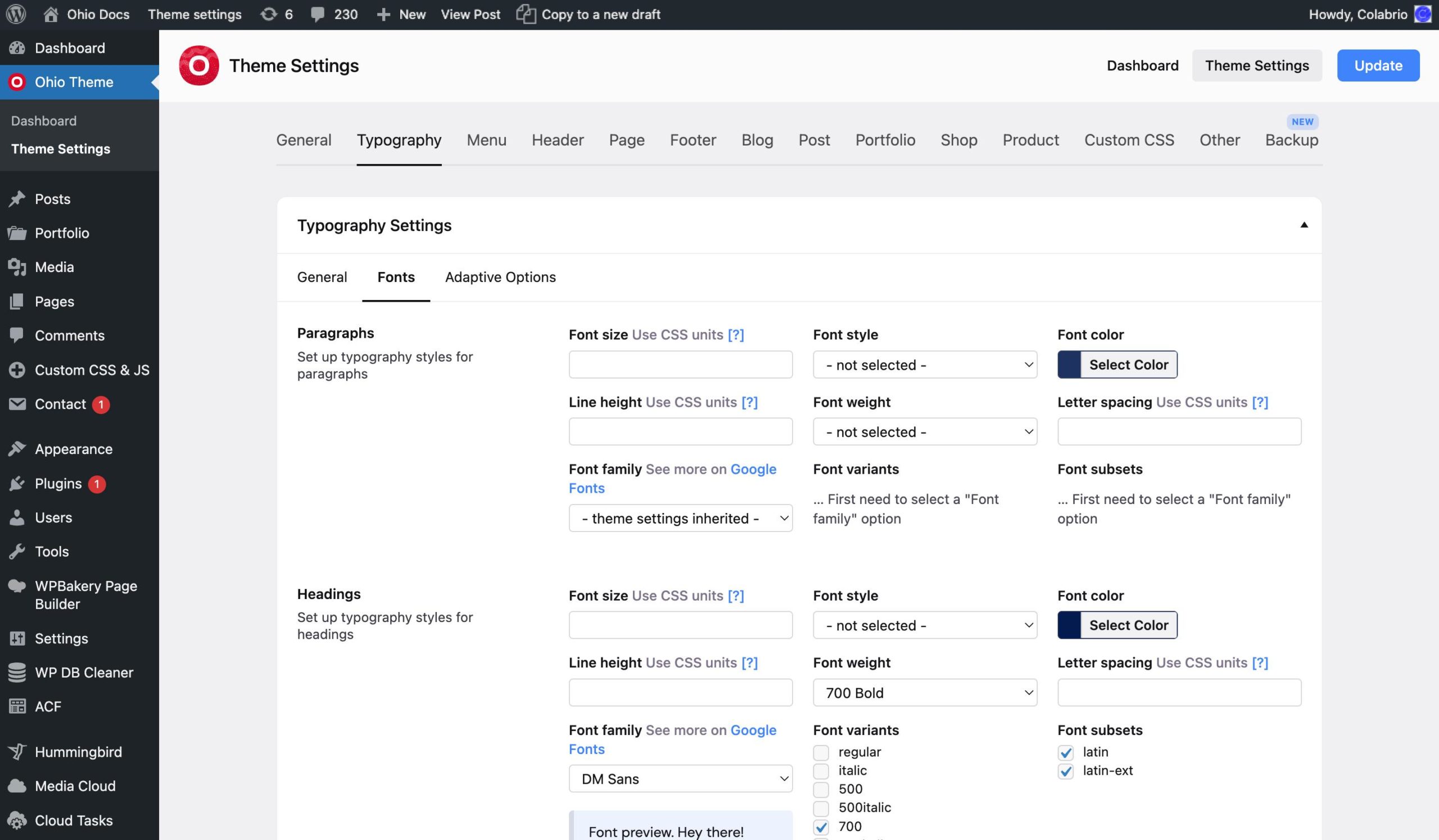Check the 500 font variant checkbox

pos(821,789)
